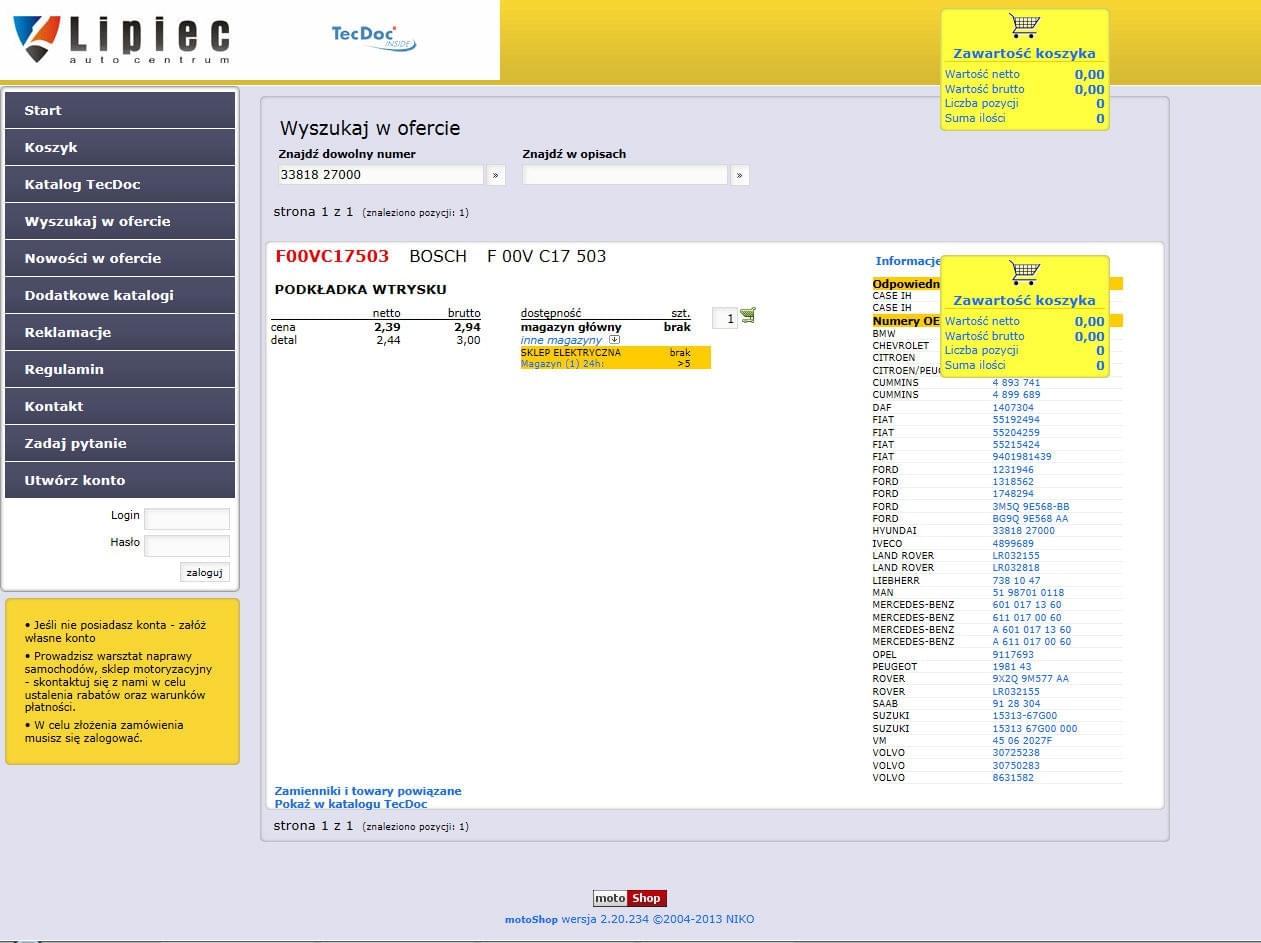Open the 'inne magazyny' link
The height and width of the screenshot is (943, 1261).
coord(561,340)
